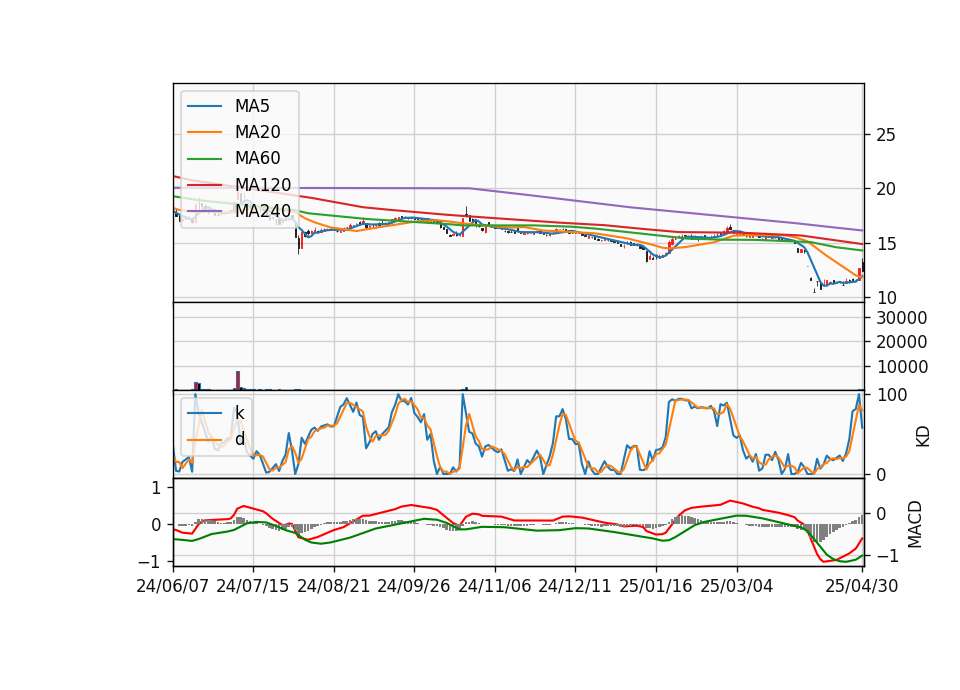Click the k legend label in KD panel
Image resolution: width=960 pixels, height=690 pixels.
point(239,413)
